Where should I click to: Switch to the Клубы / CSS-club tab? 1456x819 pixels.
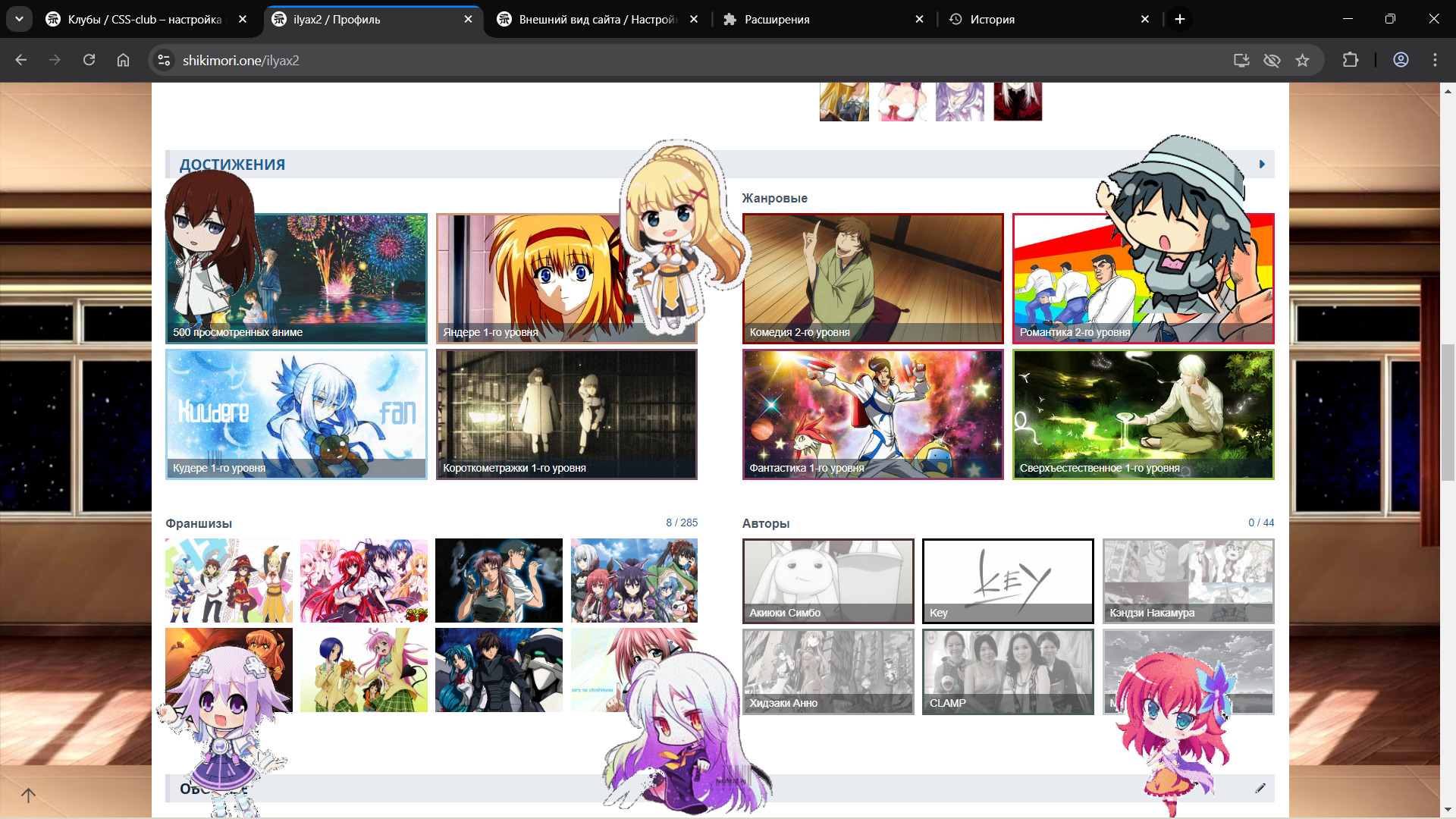144,19
